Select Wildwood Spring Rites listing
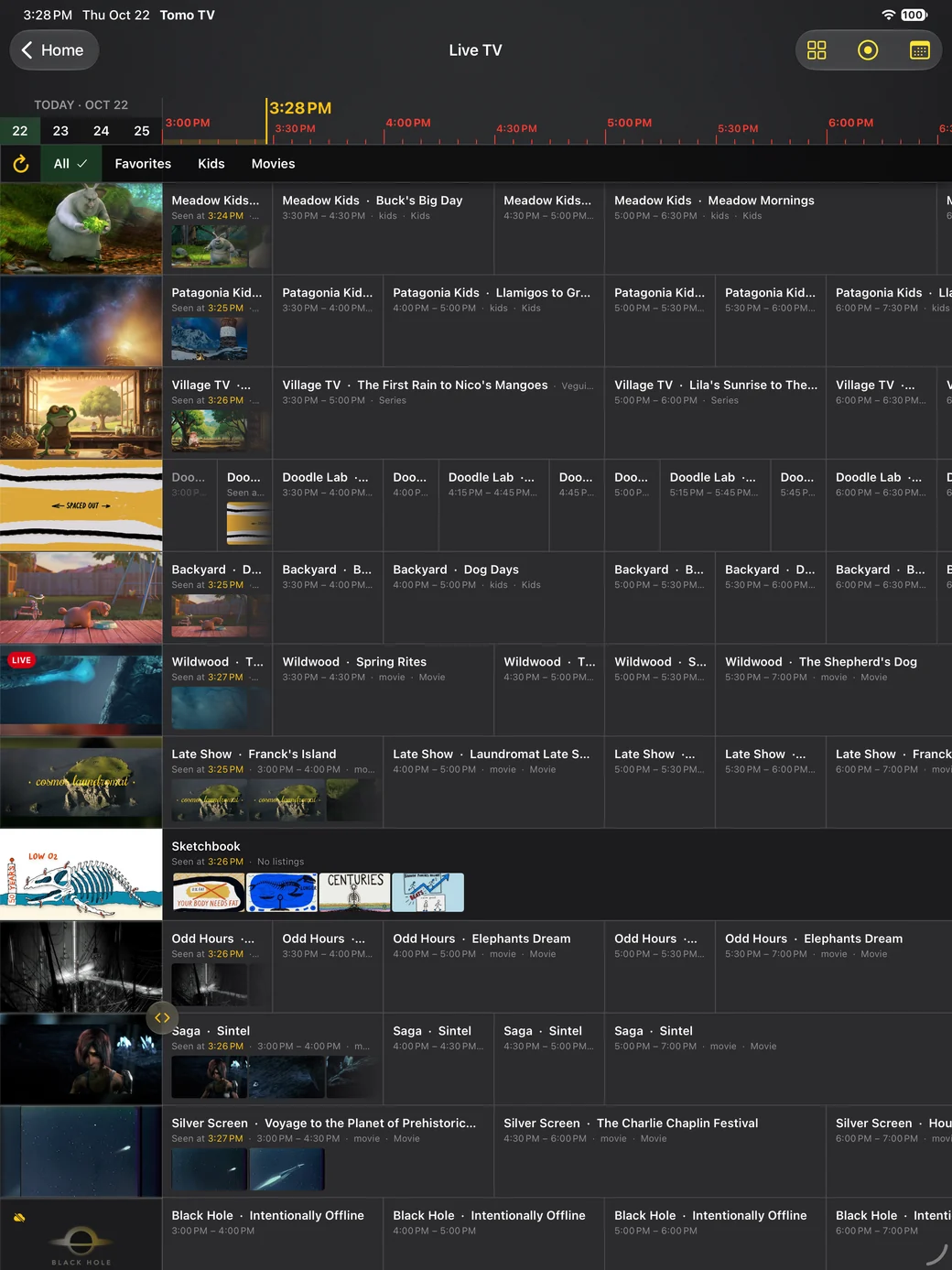 tap(384, 690)
